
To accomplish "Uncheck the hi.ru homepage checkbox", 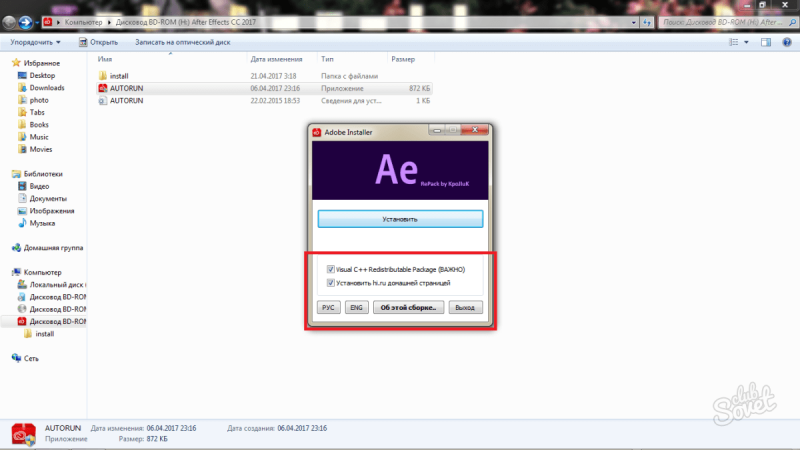I will coord(331,282).
